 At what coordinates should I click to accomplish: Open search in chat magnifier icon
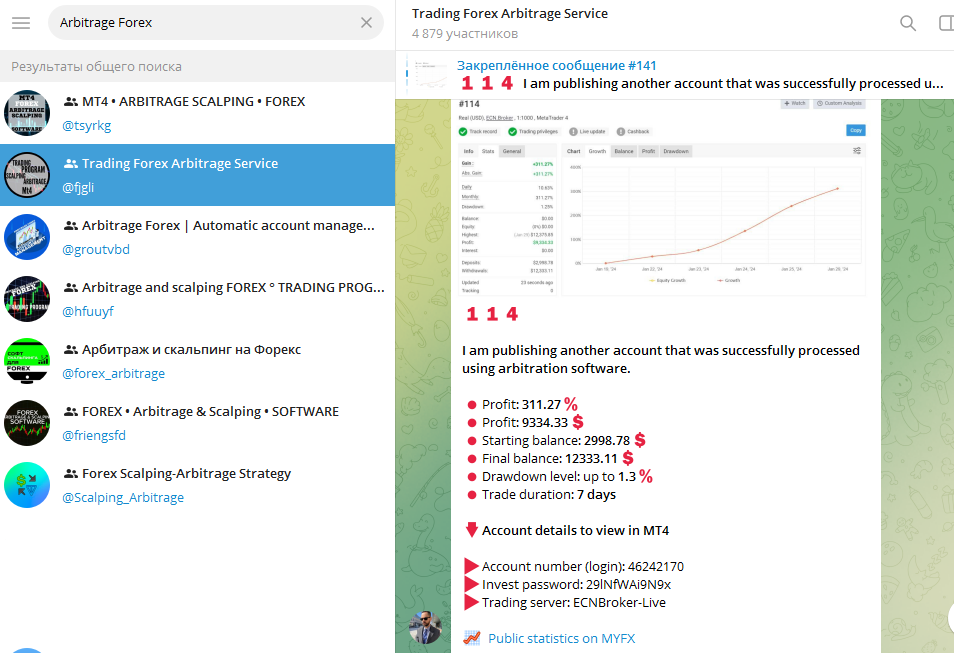[x=908, y=23]
